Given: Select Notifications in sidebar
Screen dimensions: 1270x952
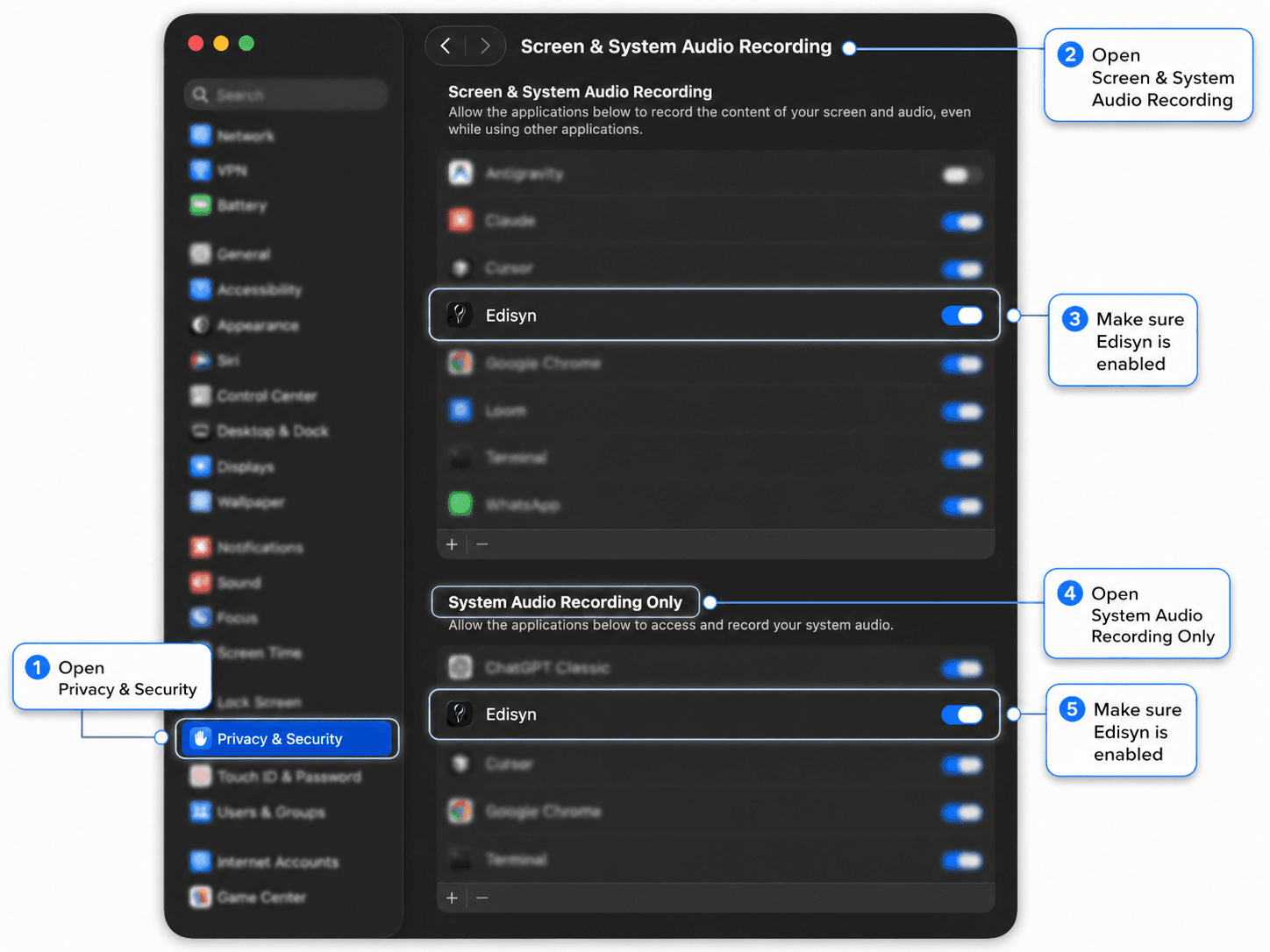Looking at the screenshot, I should [x=246, y=547].
